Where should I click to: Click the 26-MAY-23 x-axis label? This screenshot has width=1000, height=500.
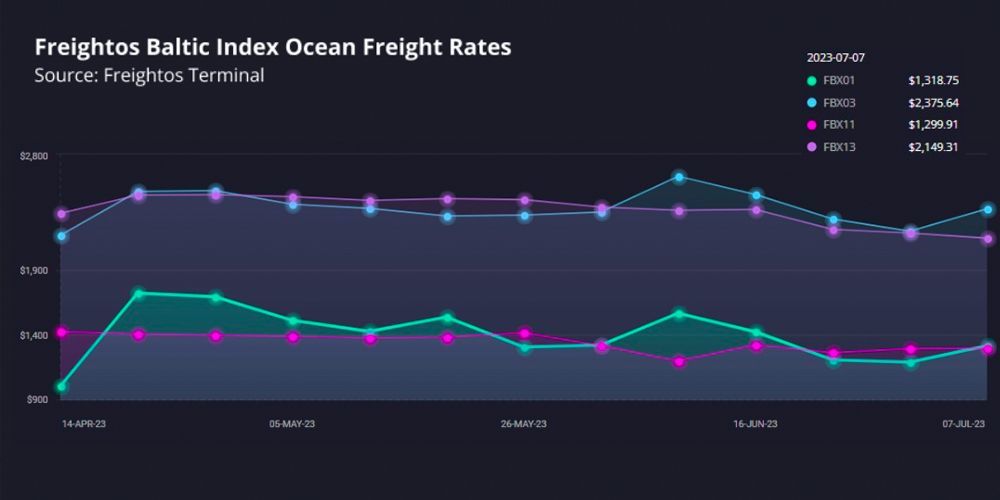pos(524,424)
